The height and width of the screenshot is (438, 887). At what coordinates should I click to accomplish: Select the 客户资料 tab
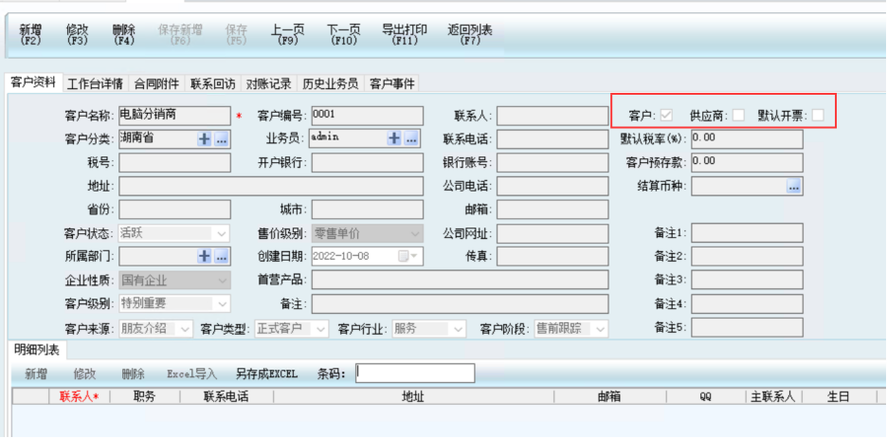pos(33,83)
